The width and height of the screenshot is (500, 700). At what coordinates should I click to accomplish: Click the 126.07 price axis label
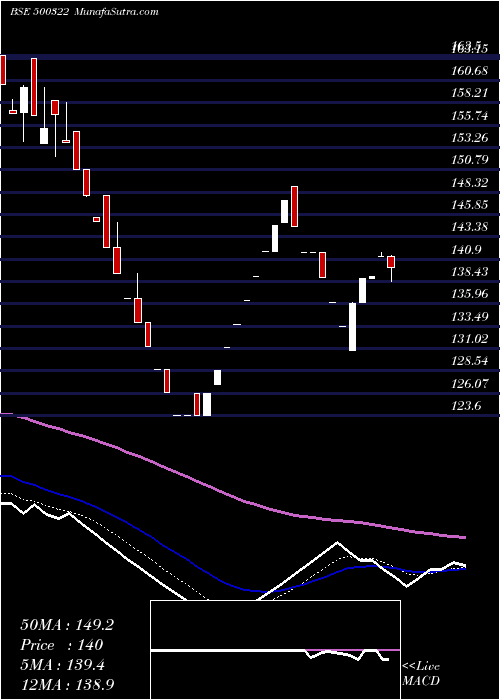point(470,383)
